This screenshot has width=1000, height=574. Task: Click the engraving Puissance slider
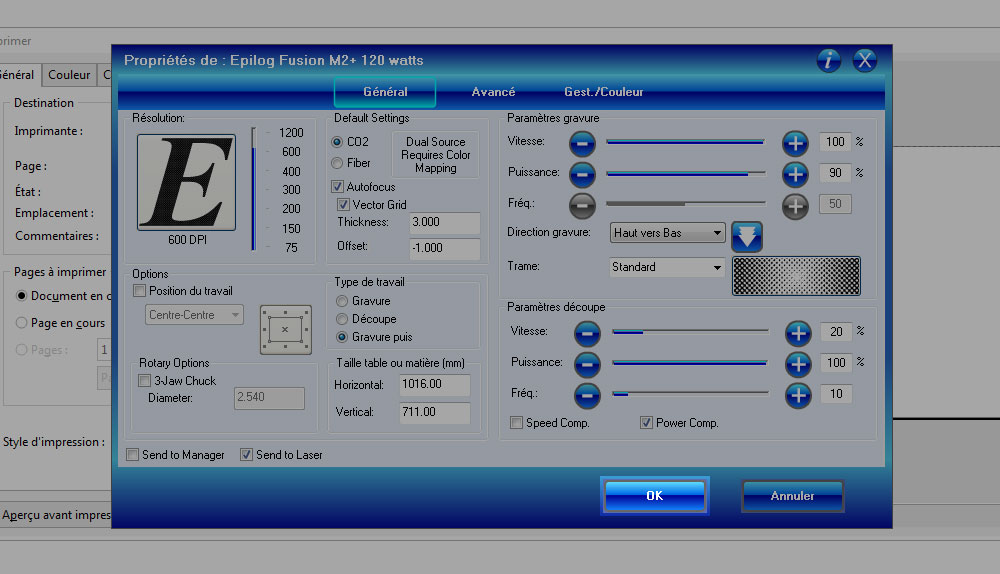(686, 173)
